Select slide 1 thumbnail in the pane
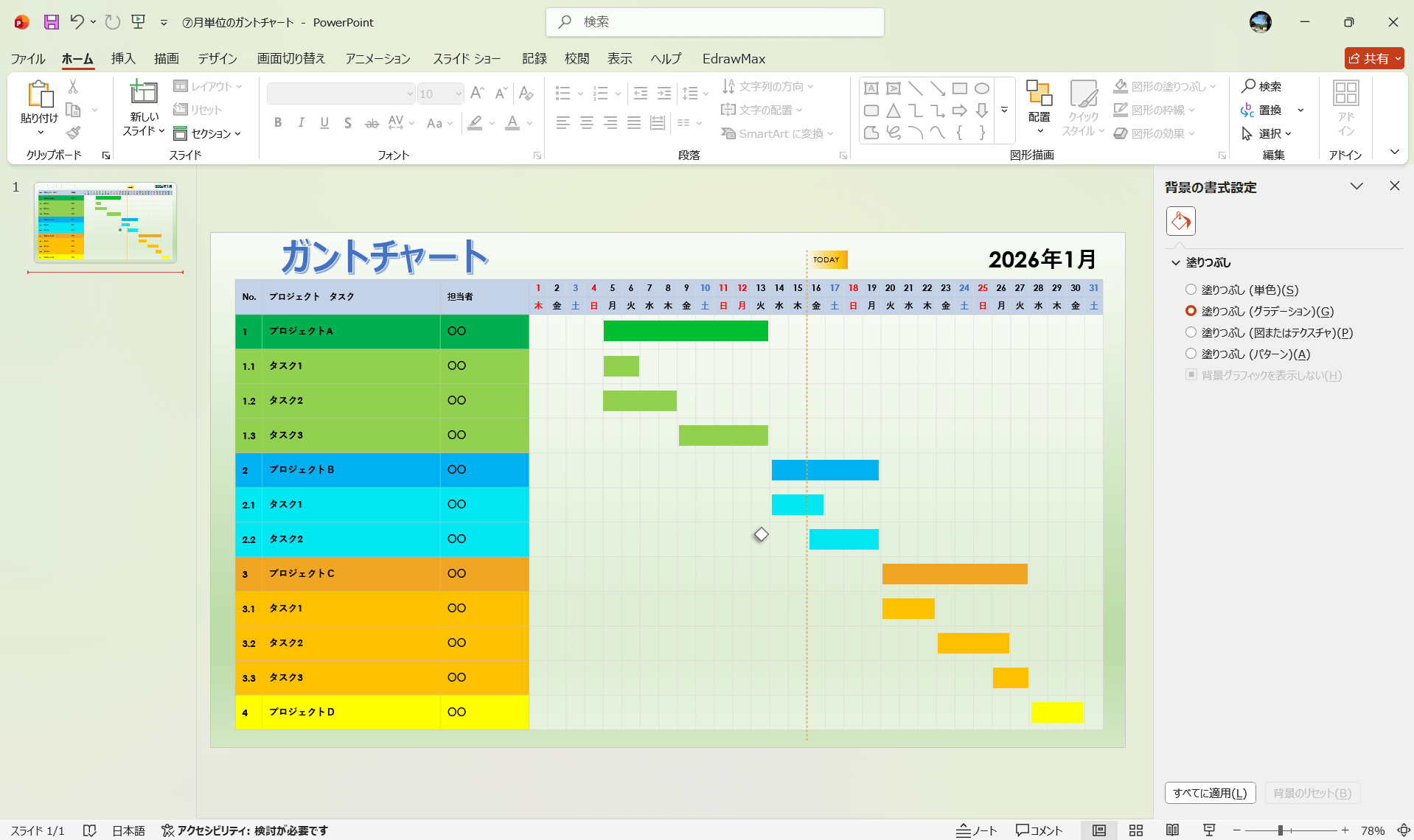This screenshot has height=840, width=1414. (105, 223)
